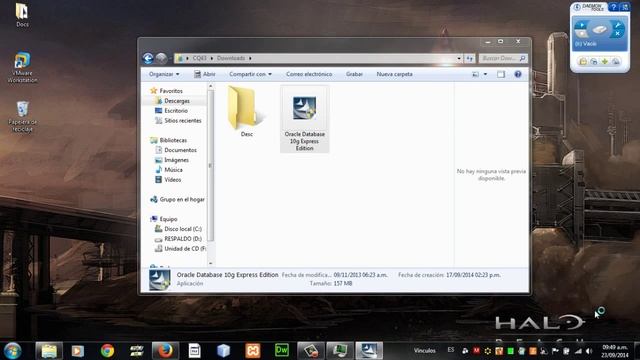Click Daemon Tools gadget X unmount icon
The image size is (640, 360).
point(618,34)
